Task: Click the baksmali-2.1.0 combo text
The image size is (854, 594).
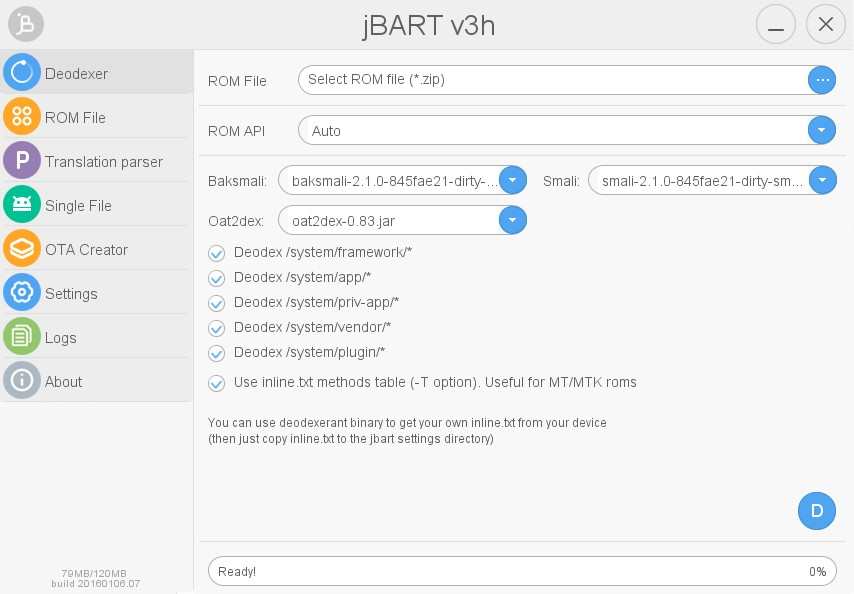Action: pos(394,181)
